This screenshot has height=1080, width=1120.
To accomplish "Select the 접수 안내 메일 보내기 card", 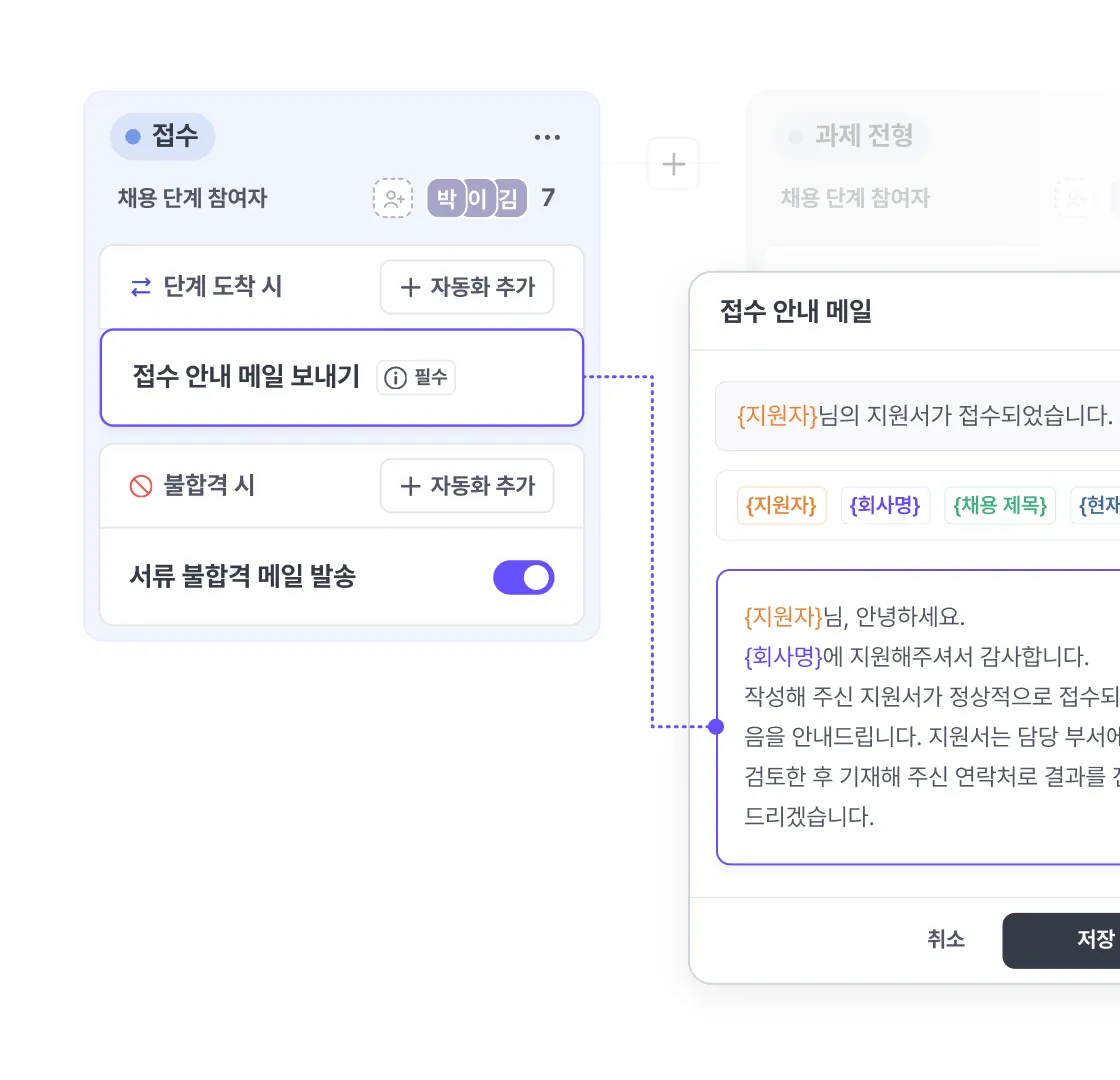I will [x=342, y=377].
